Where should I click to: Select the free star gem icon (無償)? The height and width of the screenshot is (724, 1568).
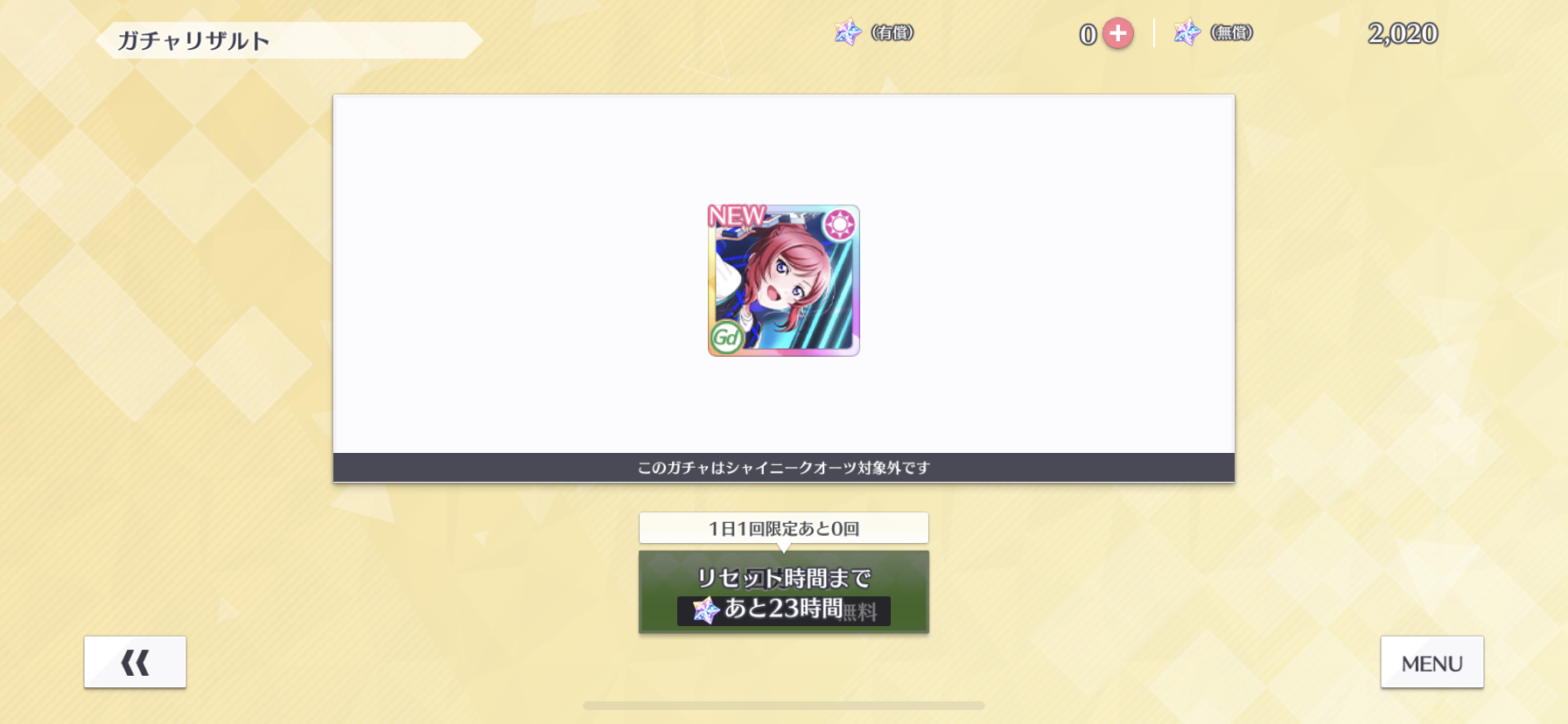1186,33
